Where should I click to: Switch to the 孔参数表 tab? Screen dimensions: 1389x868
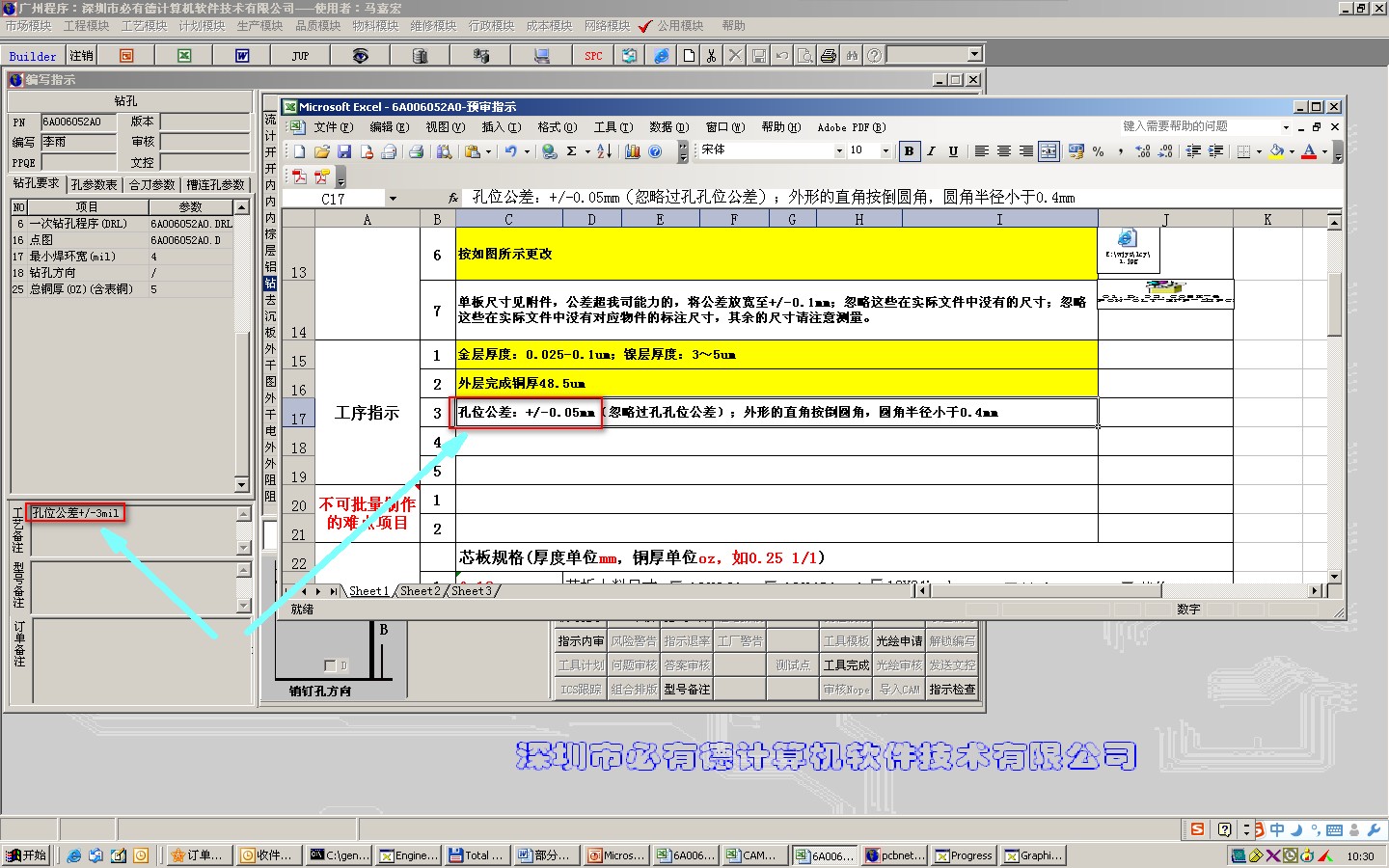pos(94,184)
